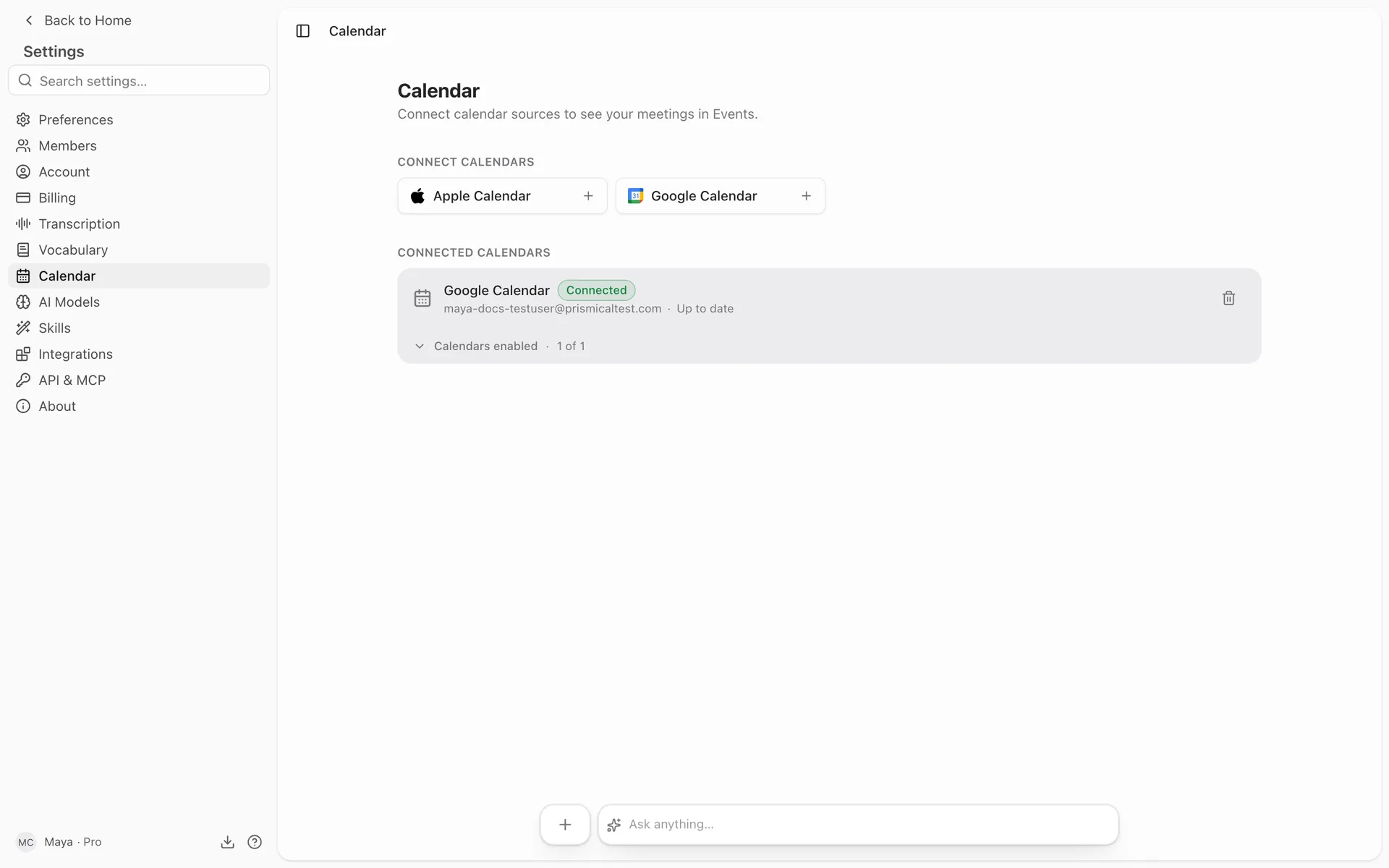Click the plus button beside chat input

point(565,825)
